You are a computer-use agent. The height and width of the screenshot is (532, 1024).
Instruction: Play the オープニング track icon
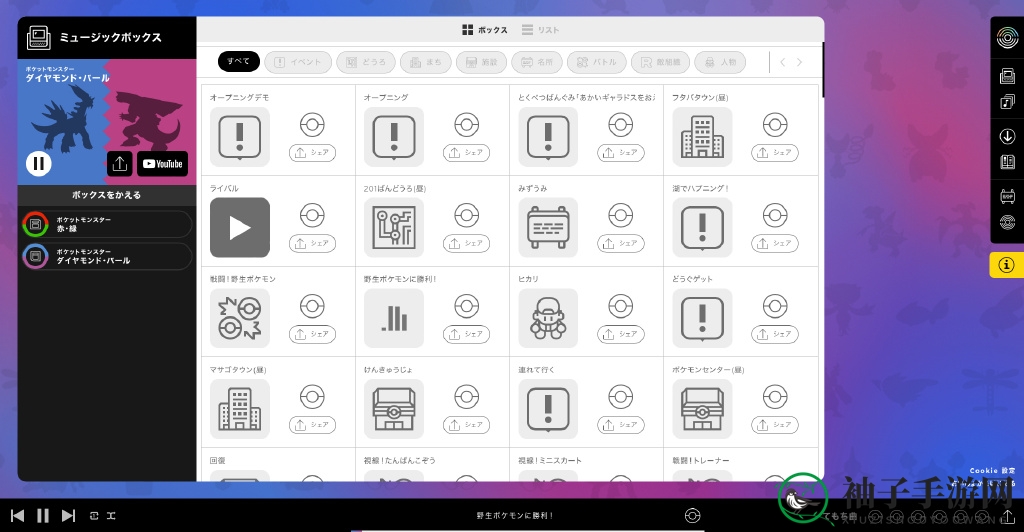(394, 137)
